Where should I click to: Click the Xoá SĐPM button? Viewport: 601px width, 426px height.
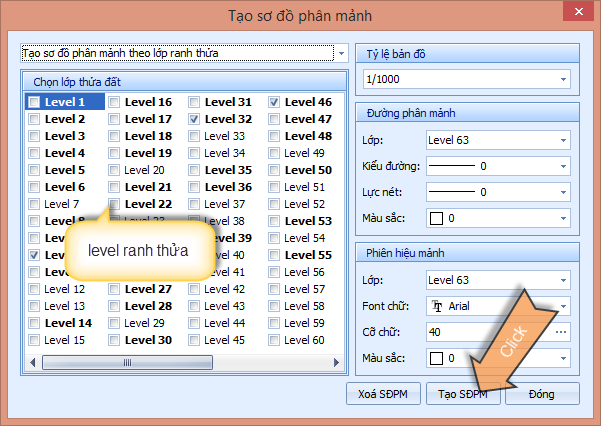[383, 393]
